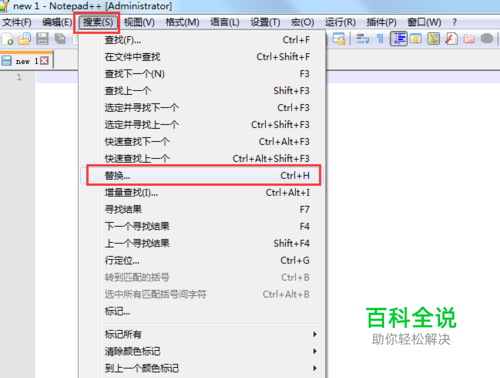Click line number 1 in the margin
This screenshot has height=378, width=500.
click(19, 77)
